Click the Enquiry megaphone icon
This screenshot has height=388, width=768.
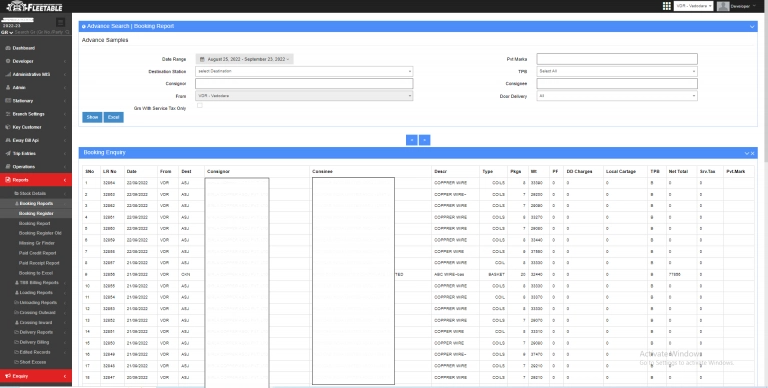7,376
